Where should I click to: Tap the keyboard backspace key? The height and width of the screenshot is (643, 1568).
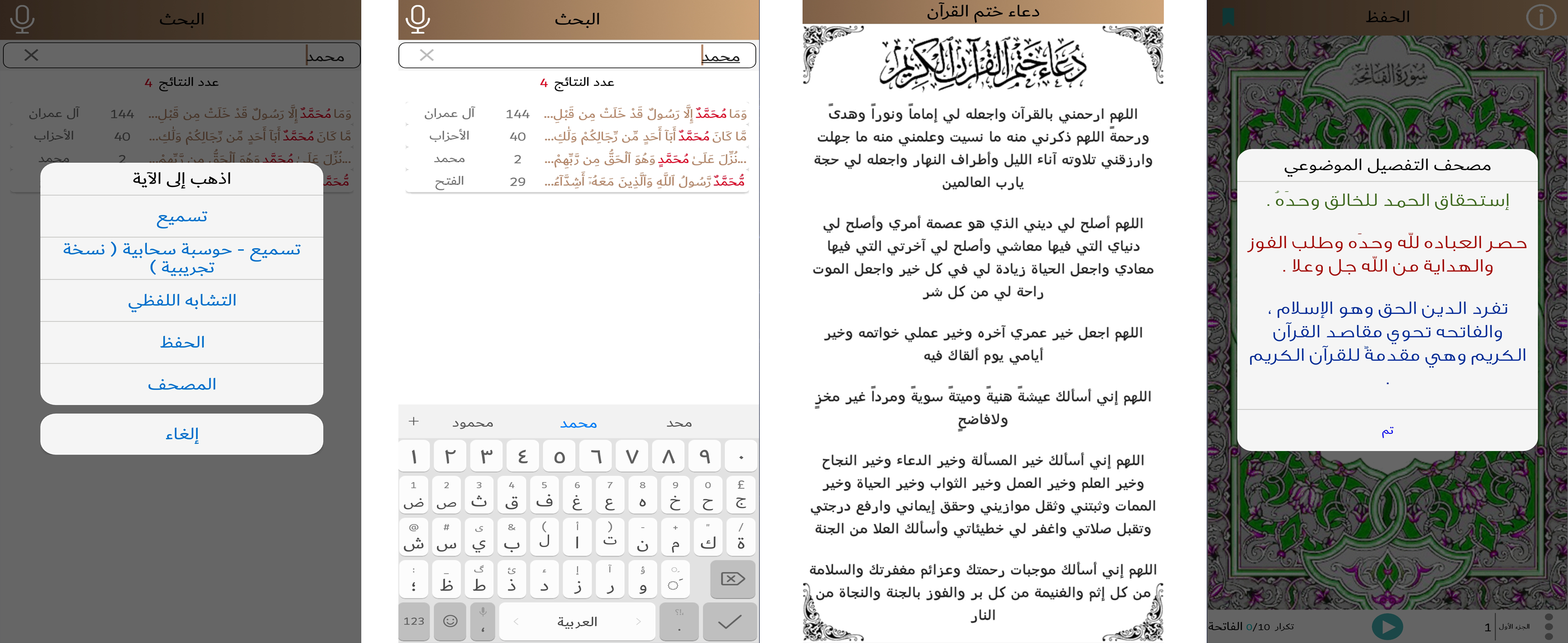(x=732, y=578)
